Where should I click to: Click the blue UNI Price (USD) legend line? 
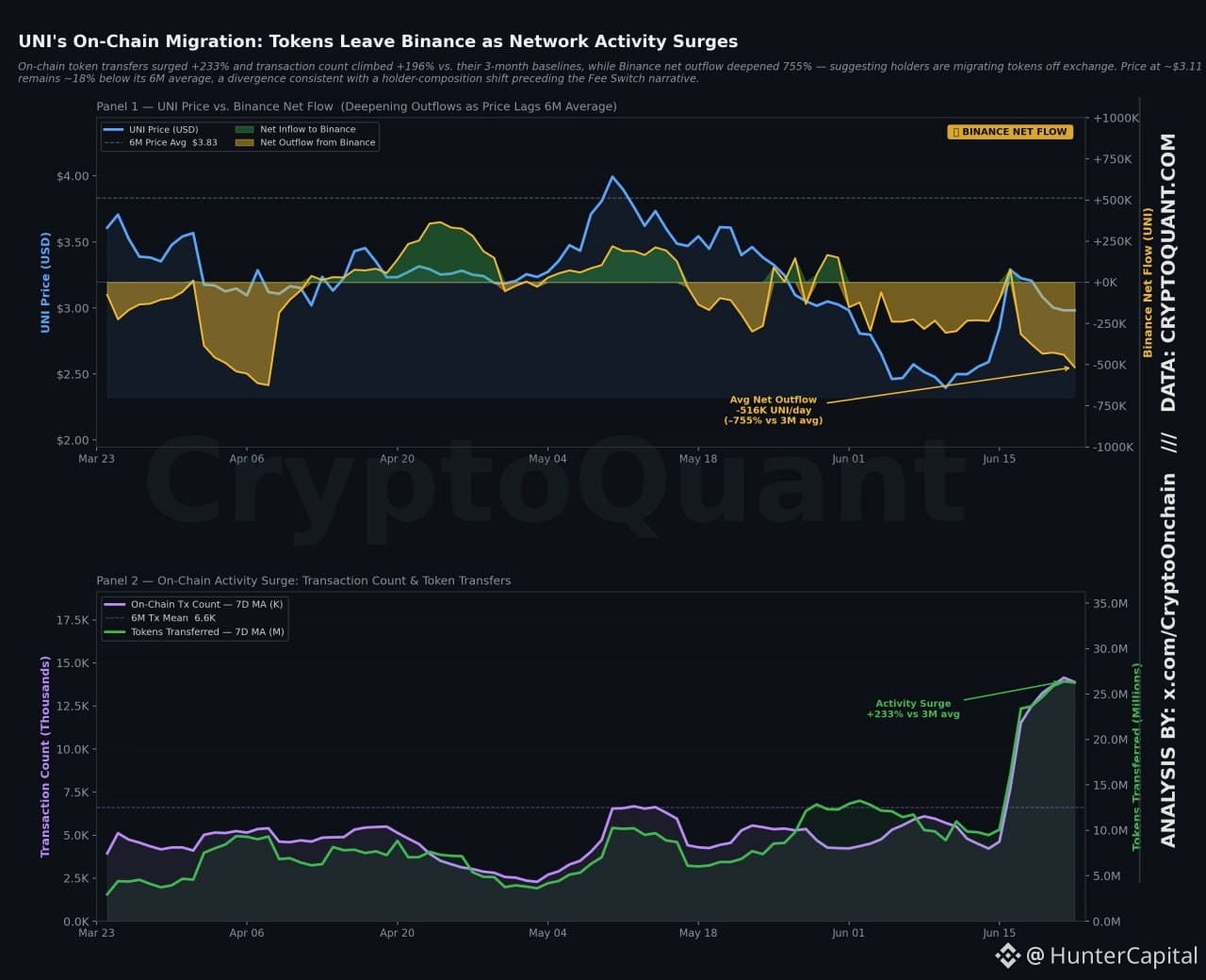[x=113, y=129]
